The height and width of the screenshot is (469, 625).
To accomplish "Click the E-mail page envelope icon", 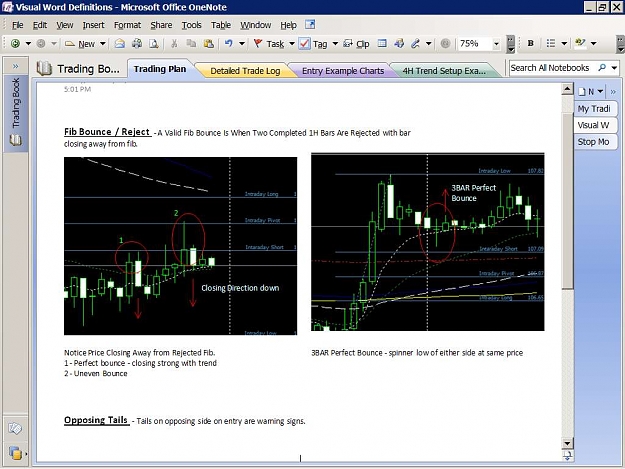I will point(120,43).
